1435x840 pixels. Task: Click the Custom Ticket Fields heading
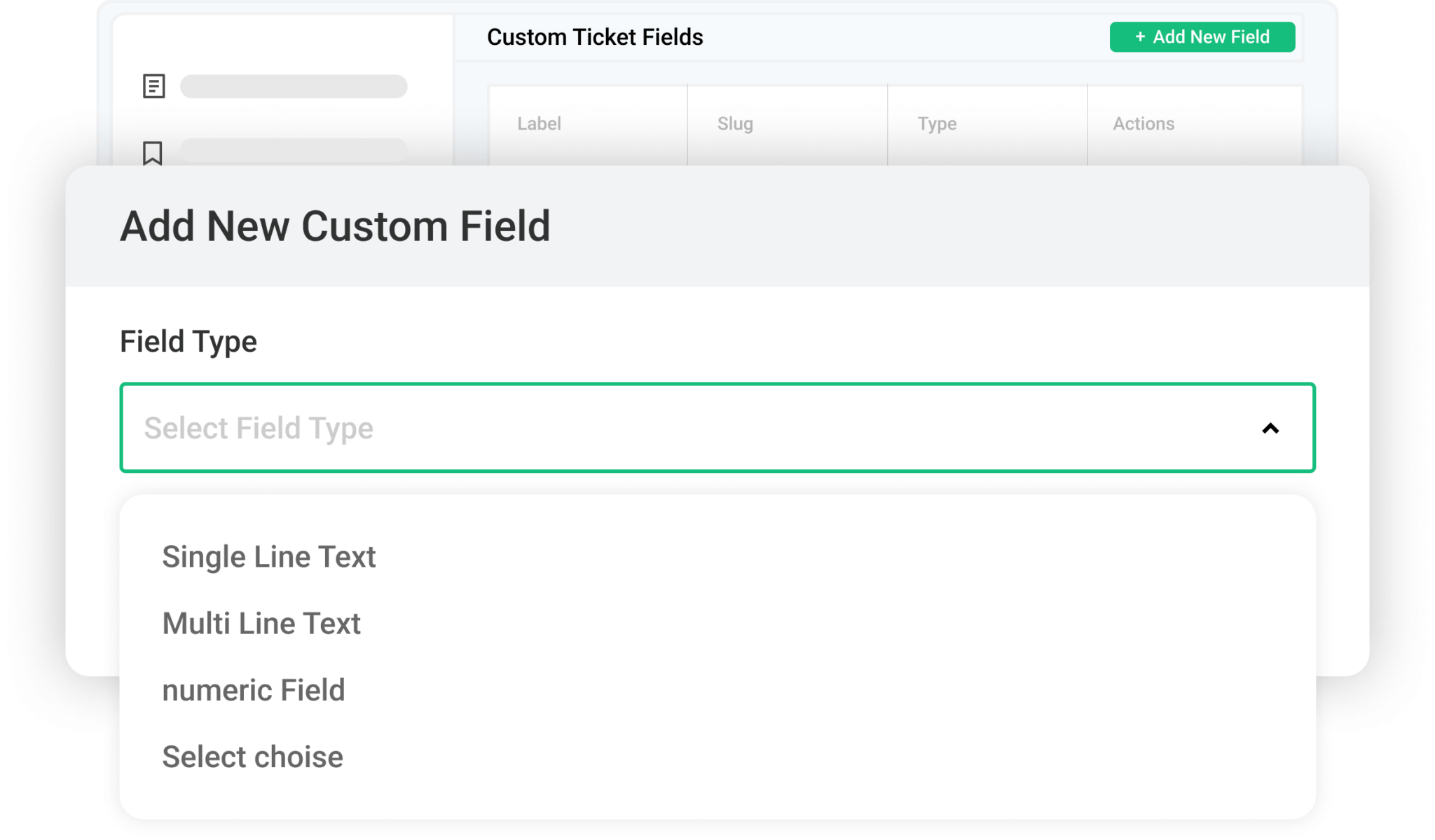click(595, 37)
